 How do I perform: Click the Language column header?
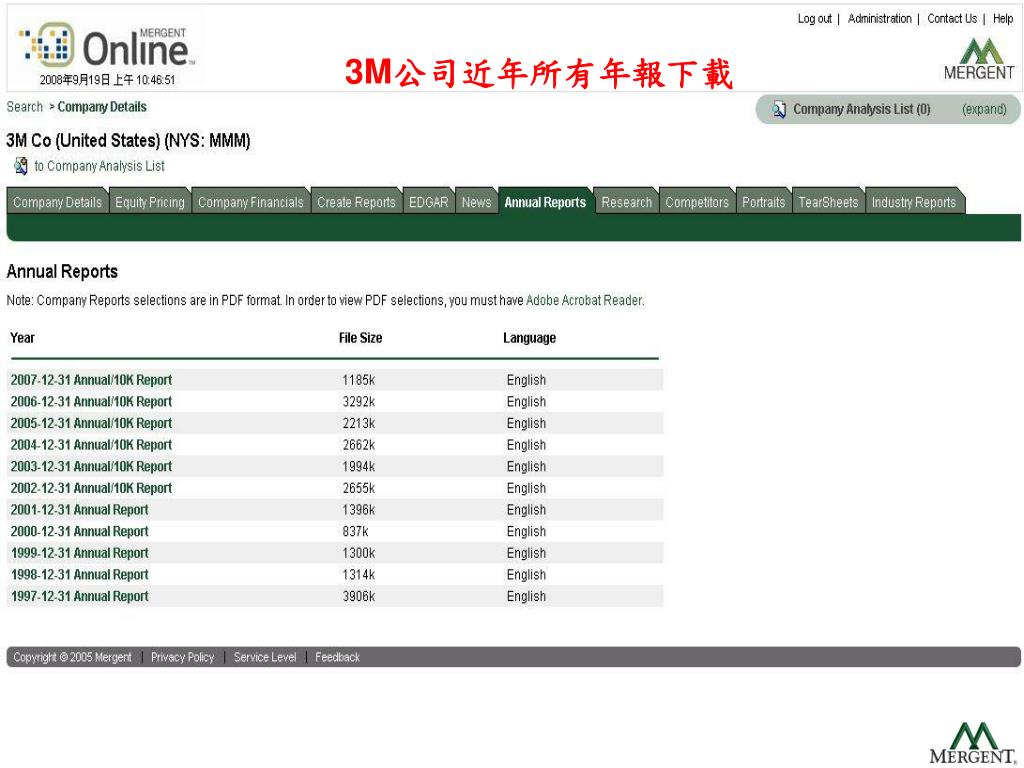(529, 338)
